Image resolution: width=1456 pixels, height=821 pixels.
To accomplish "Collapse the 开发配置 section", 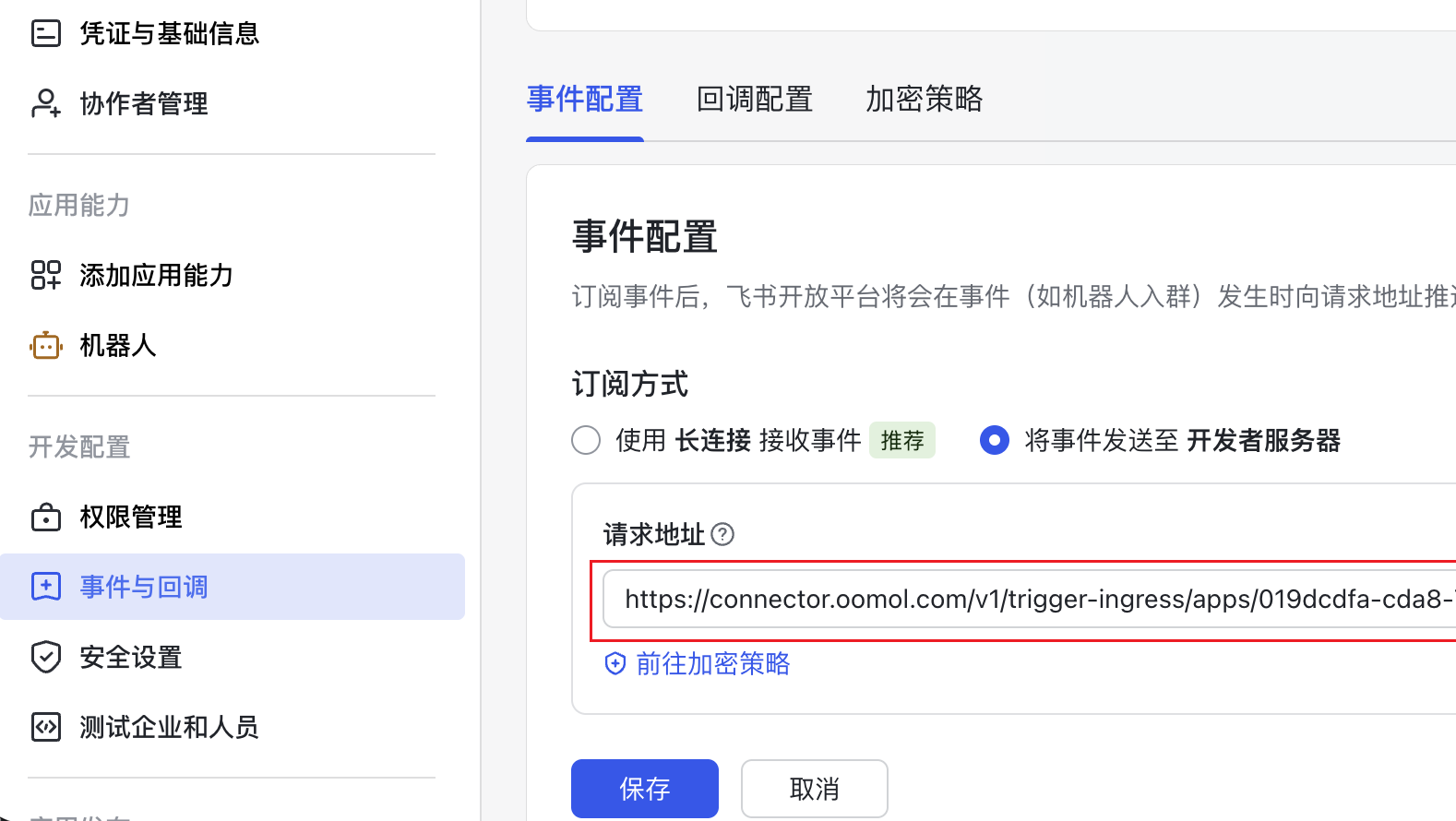I will (x=78, y=446).
